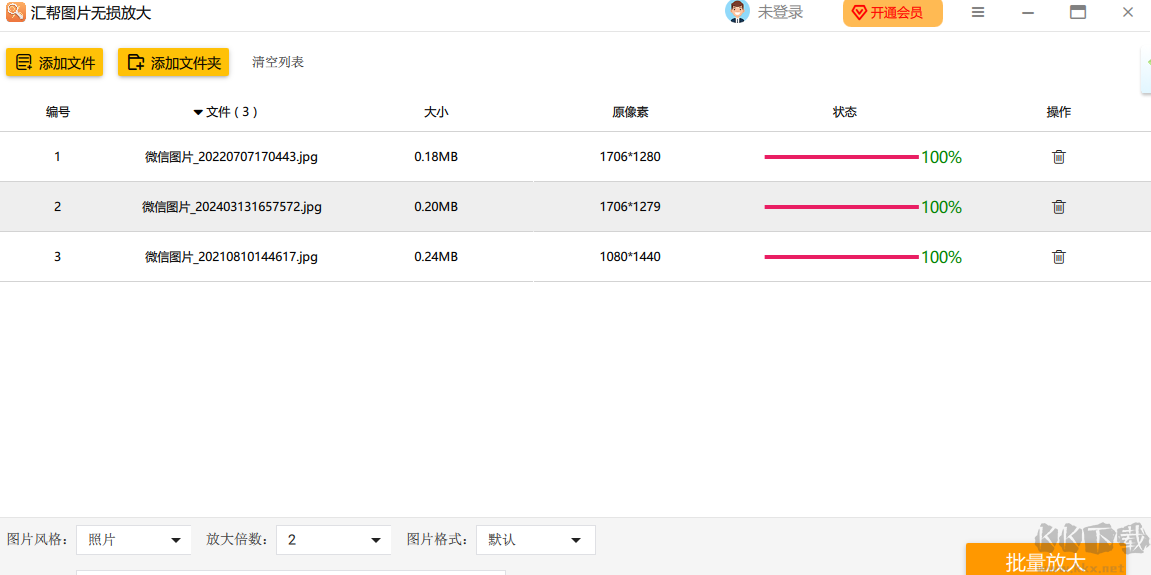Viewport: 1151px width, 575px height.
Task: Click the 开通会员 membership button
Action: (892, 13)
